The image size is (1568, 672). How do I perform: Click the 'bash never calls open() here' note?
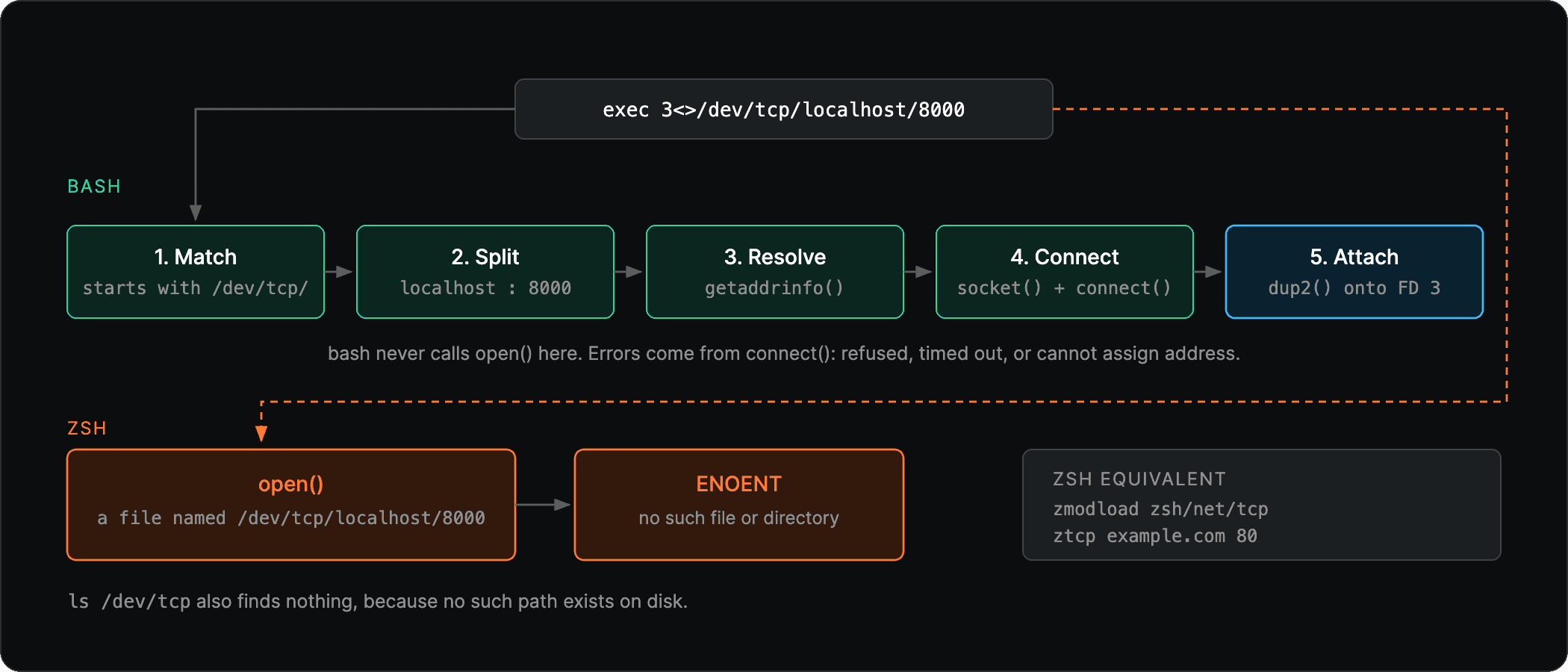[784, 353]
